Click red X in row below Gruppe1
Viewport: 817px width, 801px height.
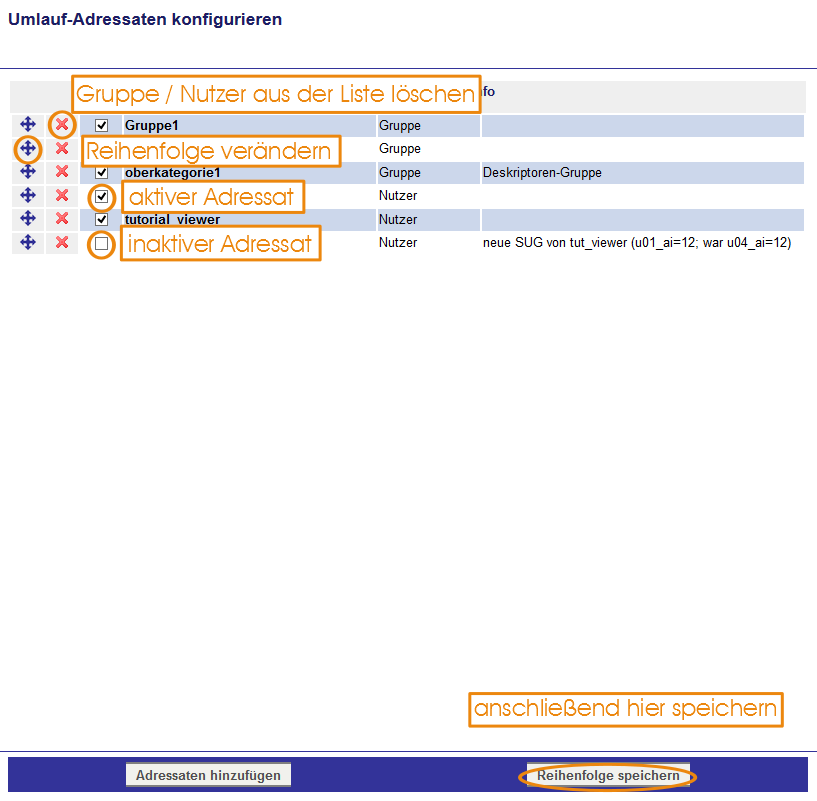tap(62, 149)
